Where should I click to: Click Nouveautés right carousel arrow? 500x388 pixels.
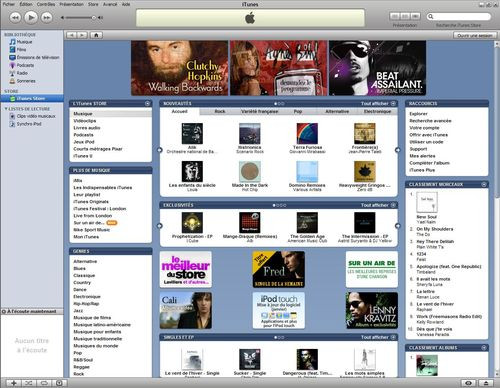(x=398, y=150)
